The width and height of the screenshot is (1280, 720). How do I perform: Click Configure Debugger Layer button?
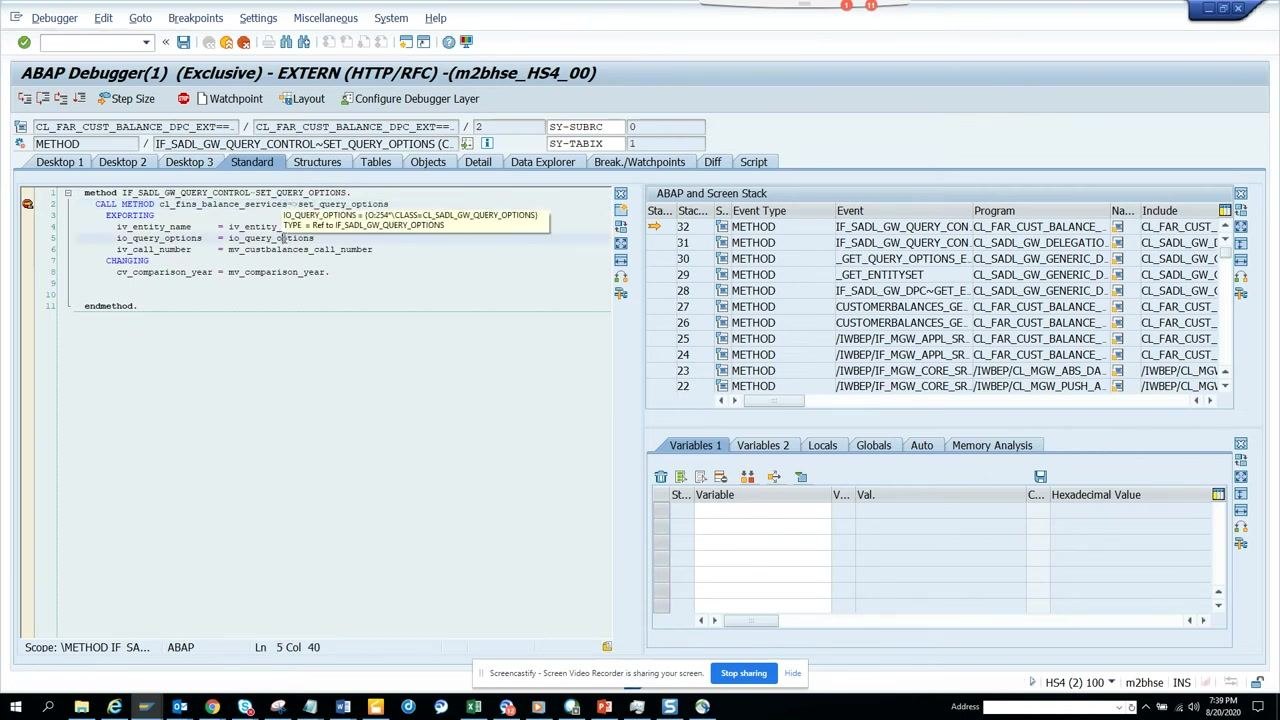(410, 99)
